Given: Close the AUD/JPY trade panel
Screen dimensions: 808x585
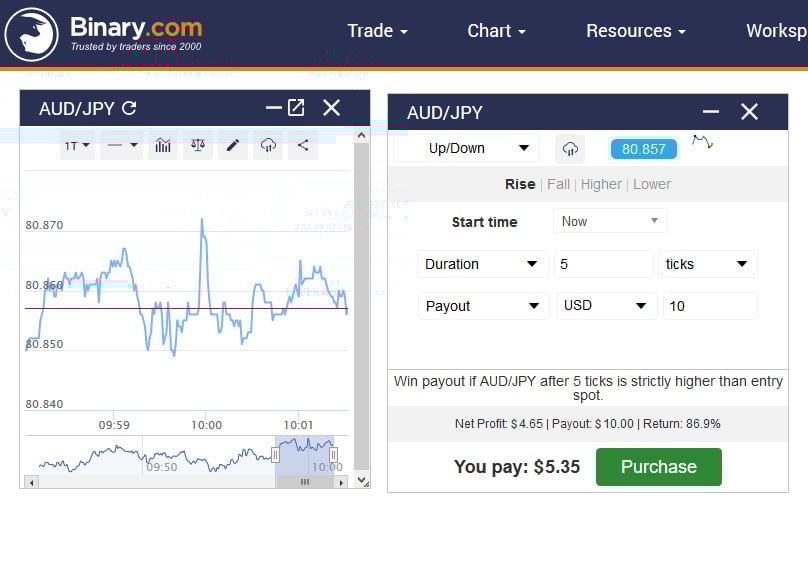Looking at the screenshot, I should [x=749, y=111].
